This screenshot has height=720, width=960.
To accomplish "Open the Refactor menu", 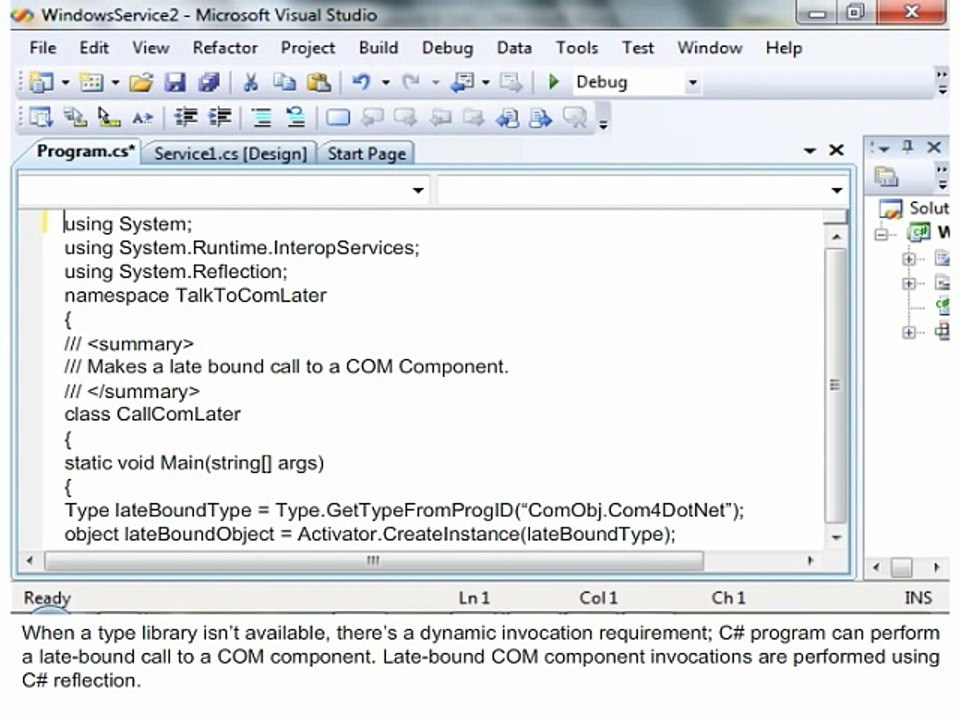I will tap(225, 48).
